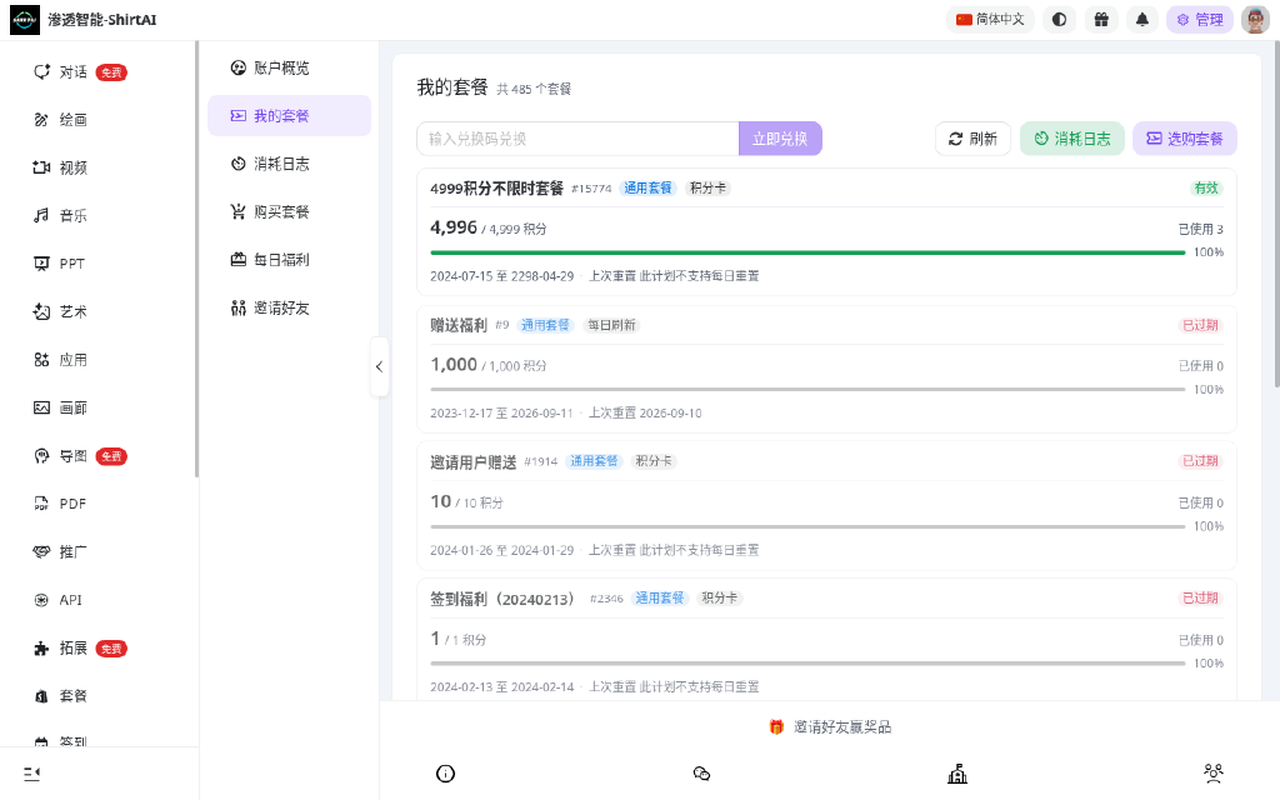Open the green 消耗日志 log button
Screen dimensions: 1280x800
1072,139
